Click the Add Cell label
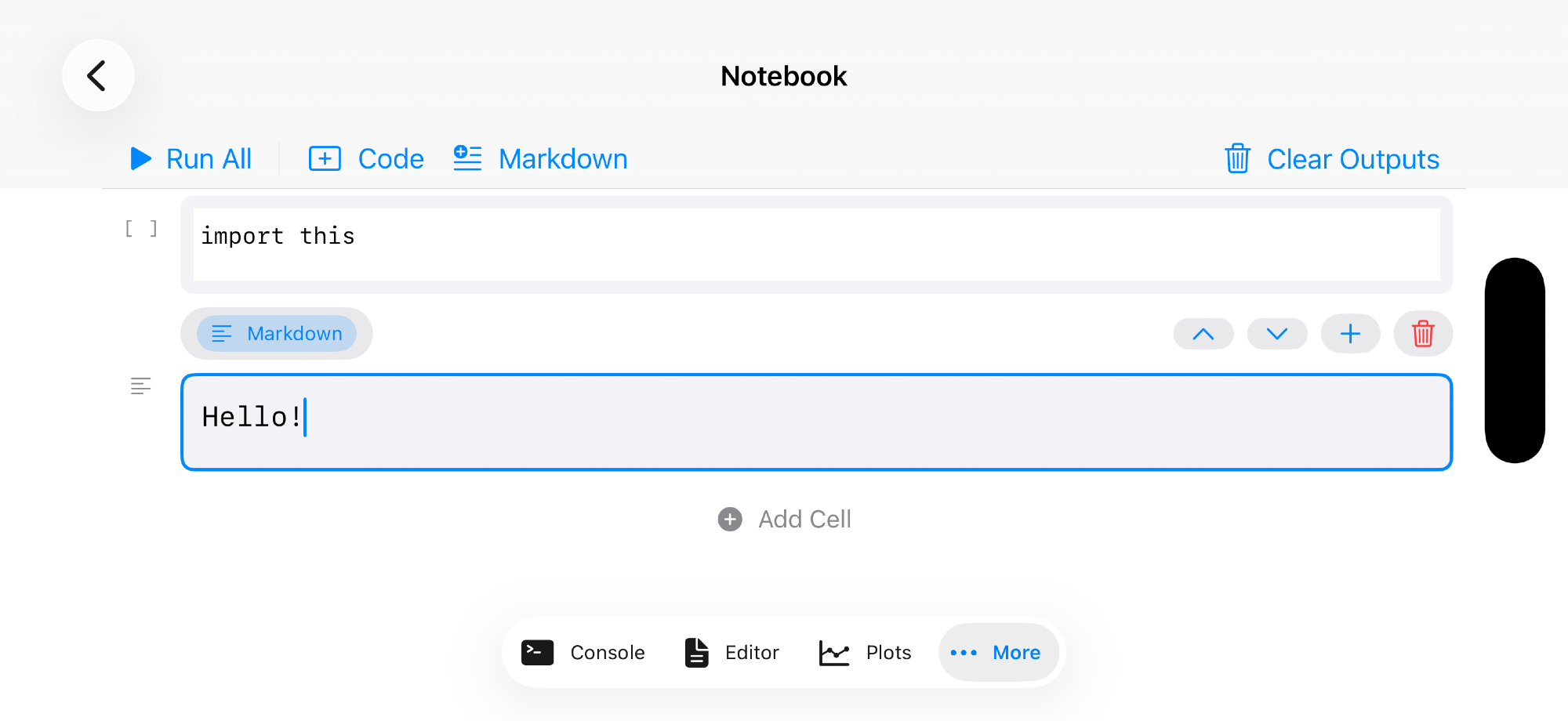1568x721 pixels. click(804, 519)
